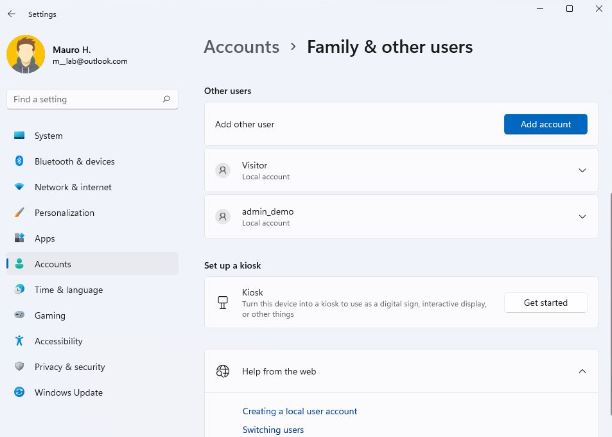Open Accessibility settings
The width and height of the screenshot is (612, 437).
tap(93, 341)
